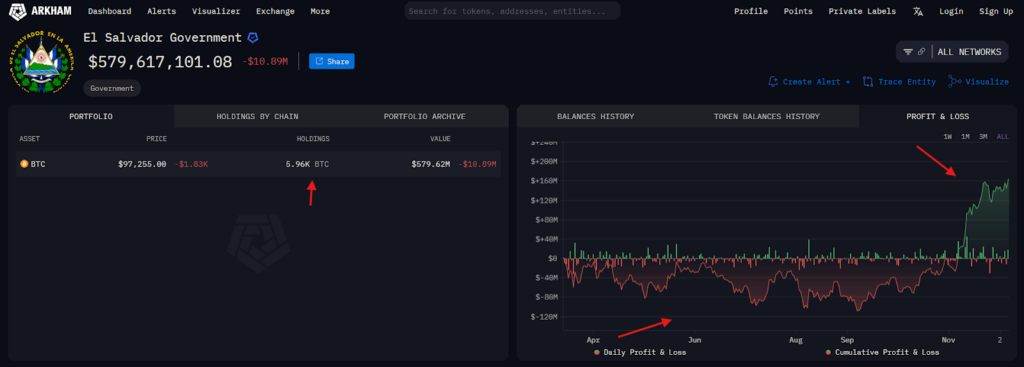
Task: Focus the token search input field
Action: pos(512,11)
